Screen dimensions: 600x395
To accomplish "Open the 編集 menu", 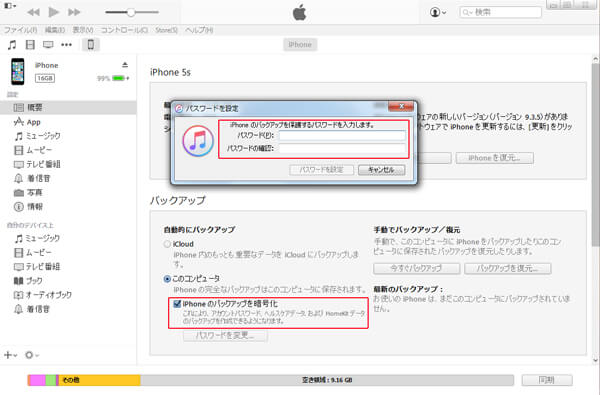I will point(55,30).
